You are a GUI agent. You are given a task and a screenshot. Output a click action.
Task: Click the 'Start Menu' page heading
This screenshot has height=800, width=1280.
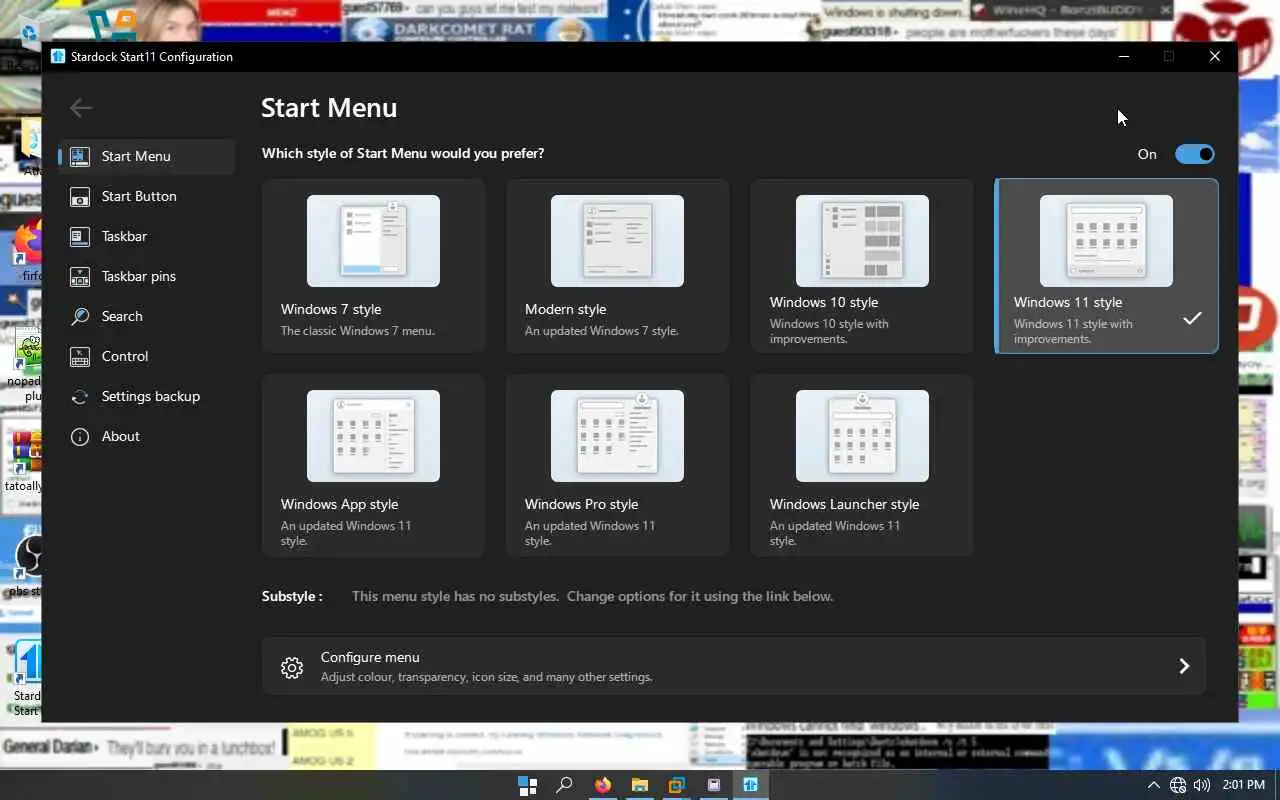[329, 108]
